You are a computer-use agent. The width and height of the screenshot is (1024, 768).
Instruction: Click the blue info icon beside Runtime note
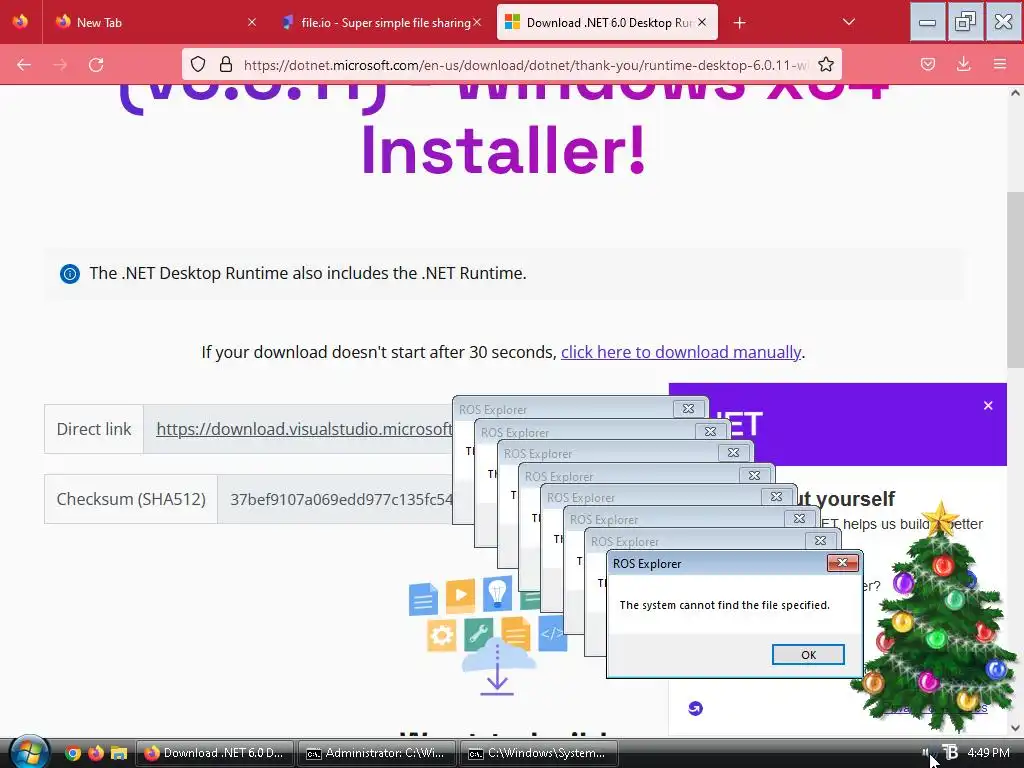coord(70,274)
